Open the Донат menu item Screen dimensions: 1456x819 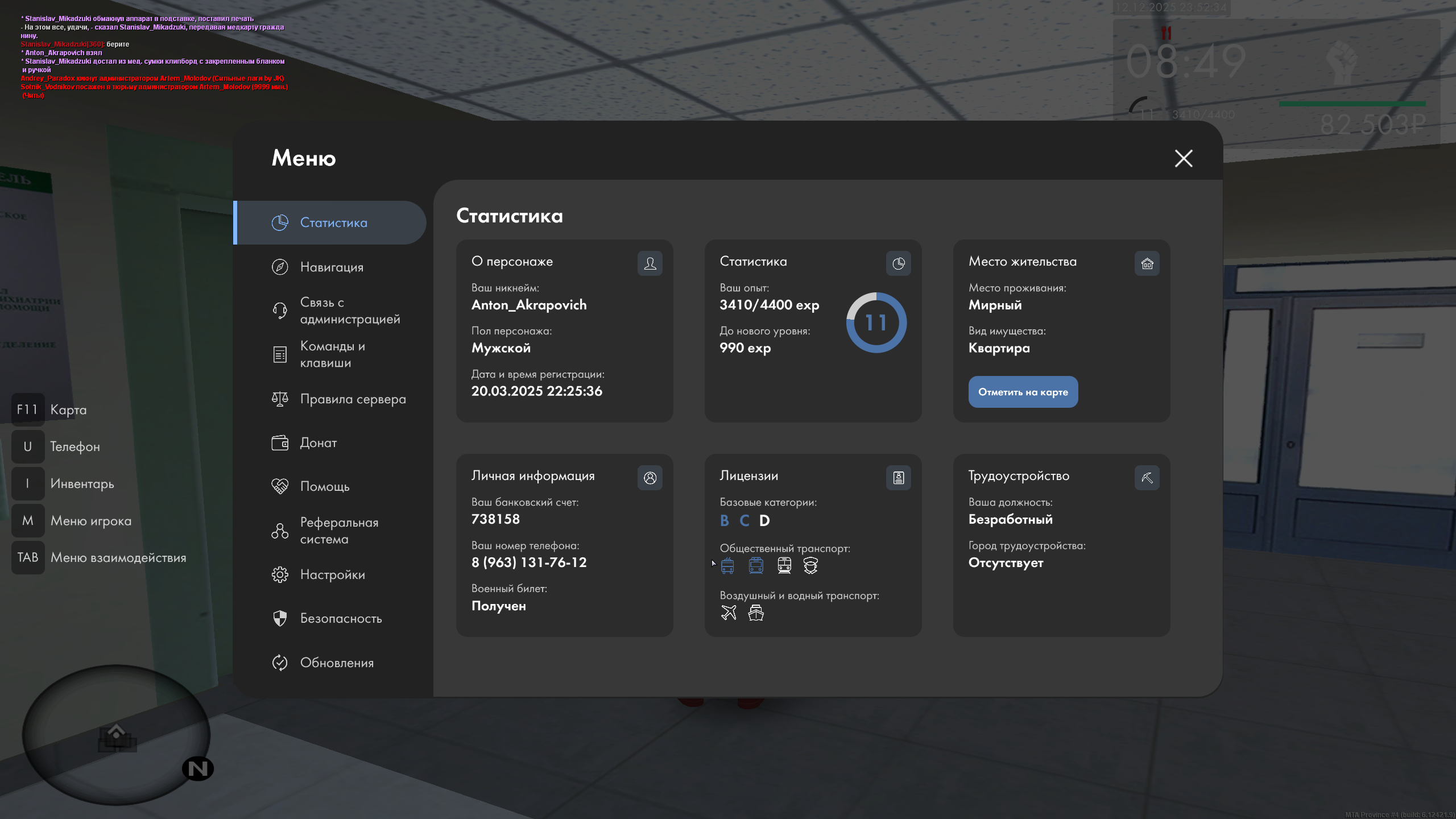[x=318, y=442]
